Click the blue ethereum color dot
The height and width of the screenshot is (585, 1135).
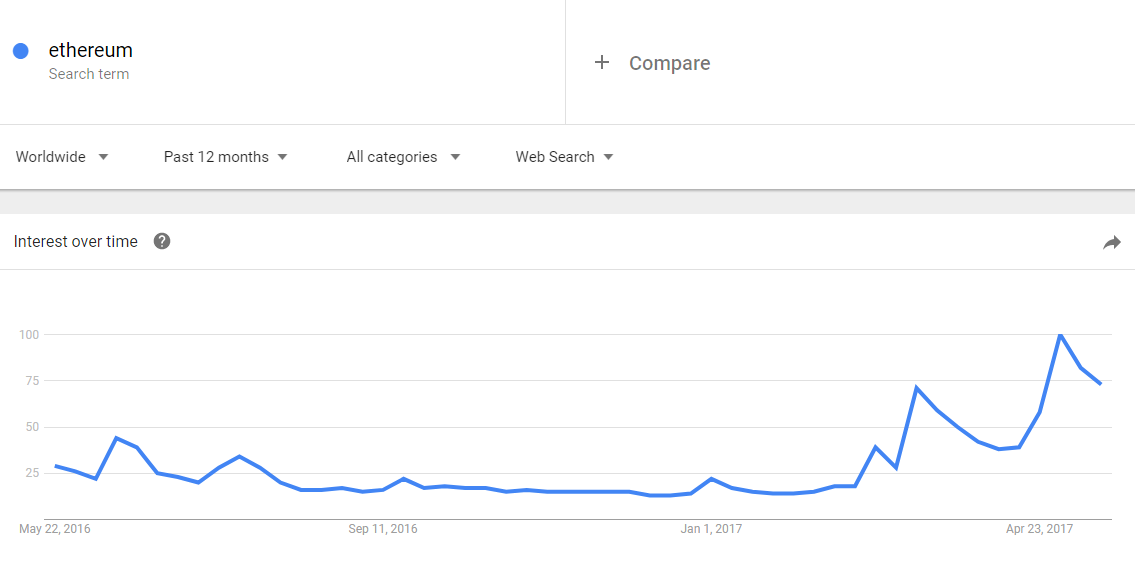pyautogui.click(x=21, y=51)
